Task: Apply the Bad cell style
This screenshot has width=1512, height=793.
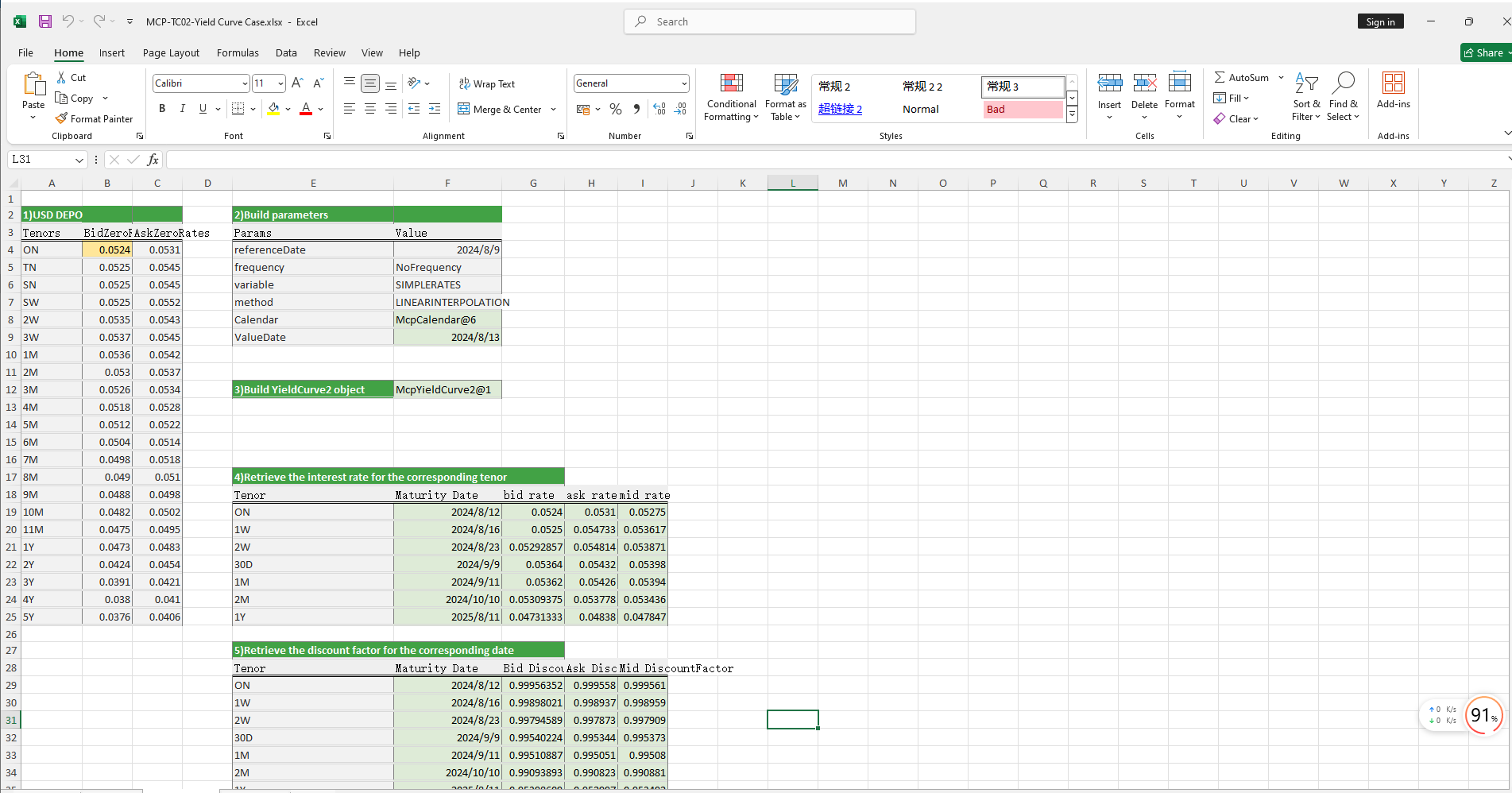Action: pos(1023,110)
